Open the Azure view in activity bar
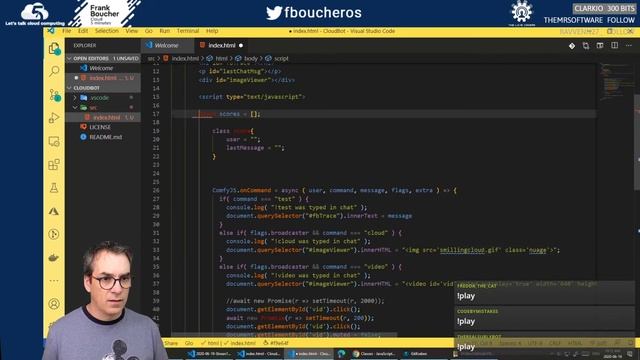This screenshot has height=360, width=640. pyautogui.click(x=54, y=211)
